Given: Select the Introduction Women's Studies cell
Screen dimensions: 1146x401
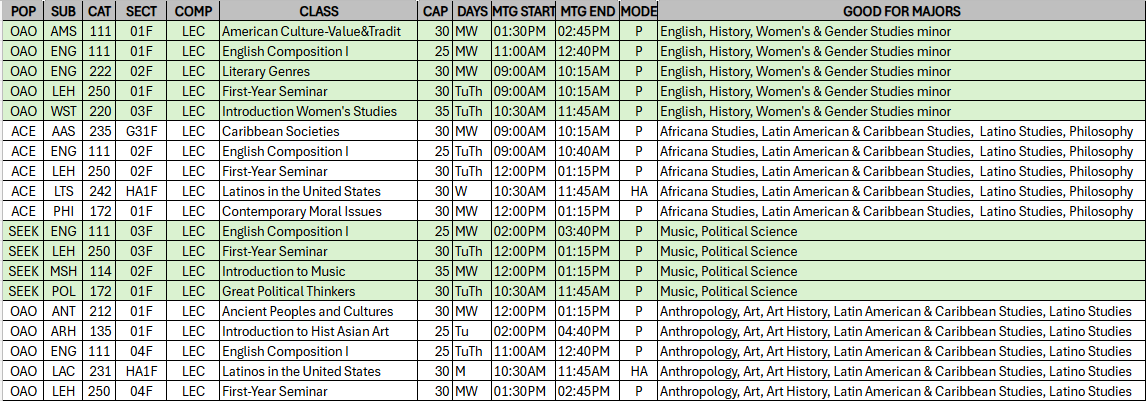Looking at the screenshot, I should [x=319, y=112].
